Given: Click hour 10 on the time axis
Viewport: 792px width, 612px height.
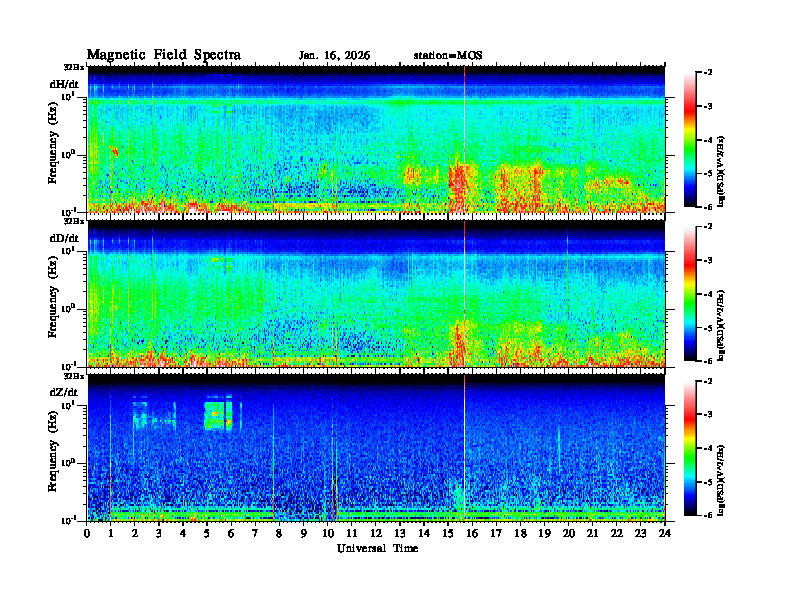Looking at the screenshot, I should (x=327, y=533).
